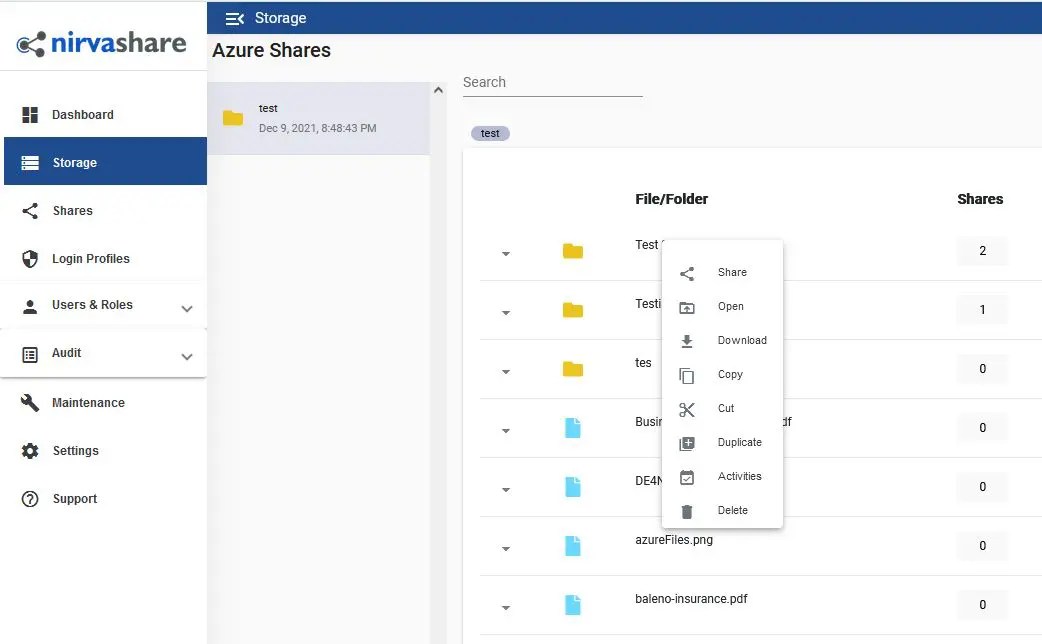Click the Nirvashare logo in the sidebar
Screen dimensions: 1042x644
tap(103, 42)
